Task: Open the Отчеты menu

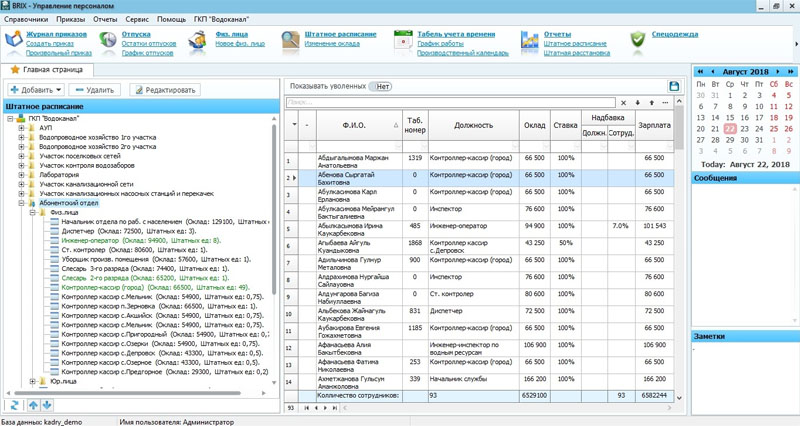Action: click(105, 19)
